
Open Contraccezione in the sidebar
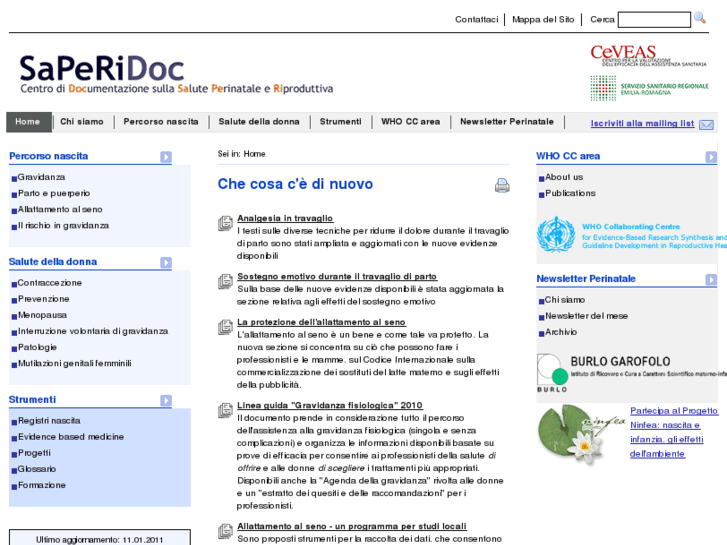(50, 283)
